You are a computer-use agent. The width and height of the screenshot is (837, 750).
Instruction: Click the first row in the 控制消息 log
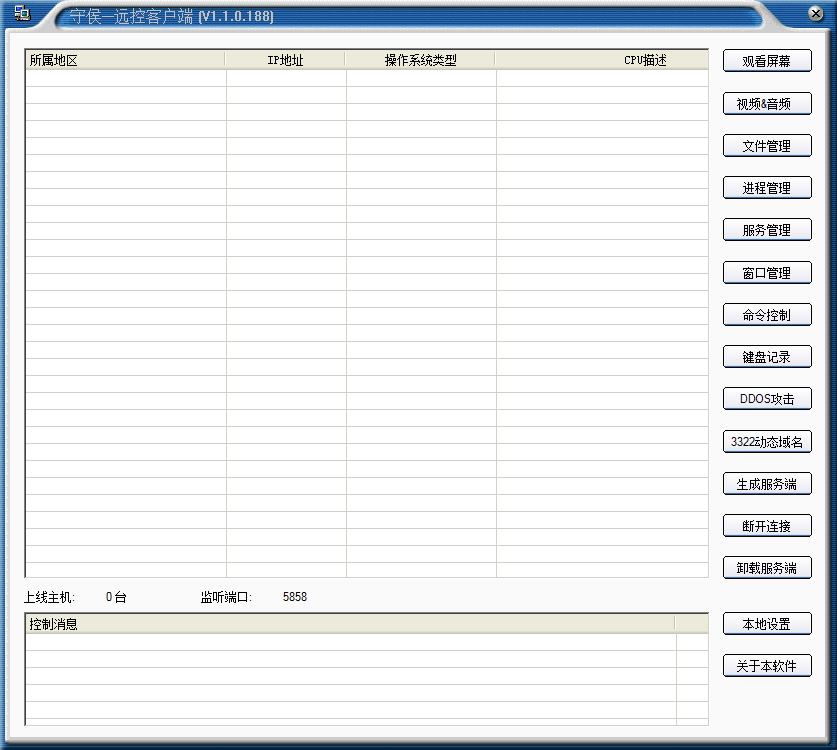click(350, 642)
